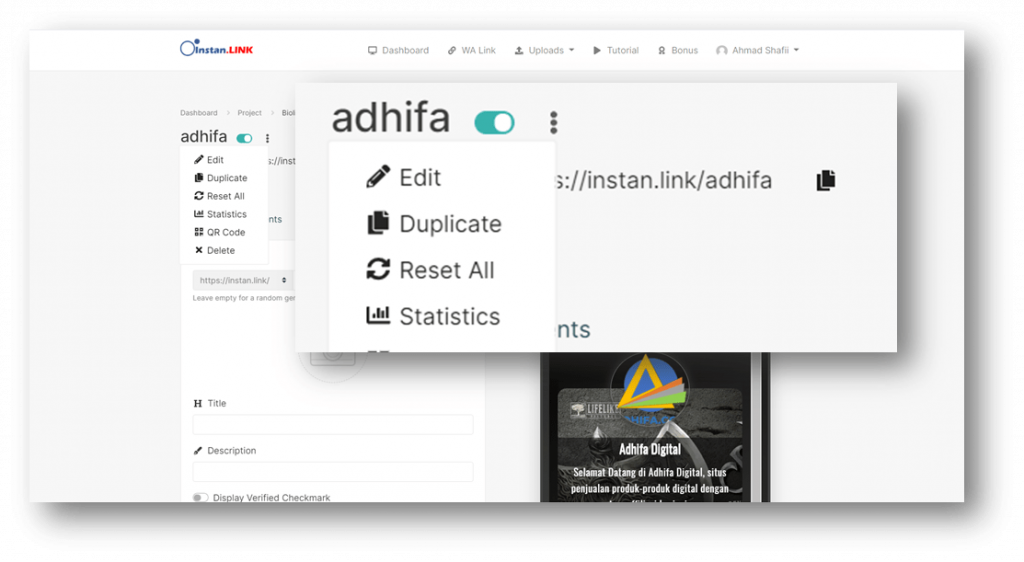Click the enlarged Edit label text
1024x562 pixels.
420,178
